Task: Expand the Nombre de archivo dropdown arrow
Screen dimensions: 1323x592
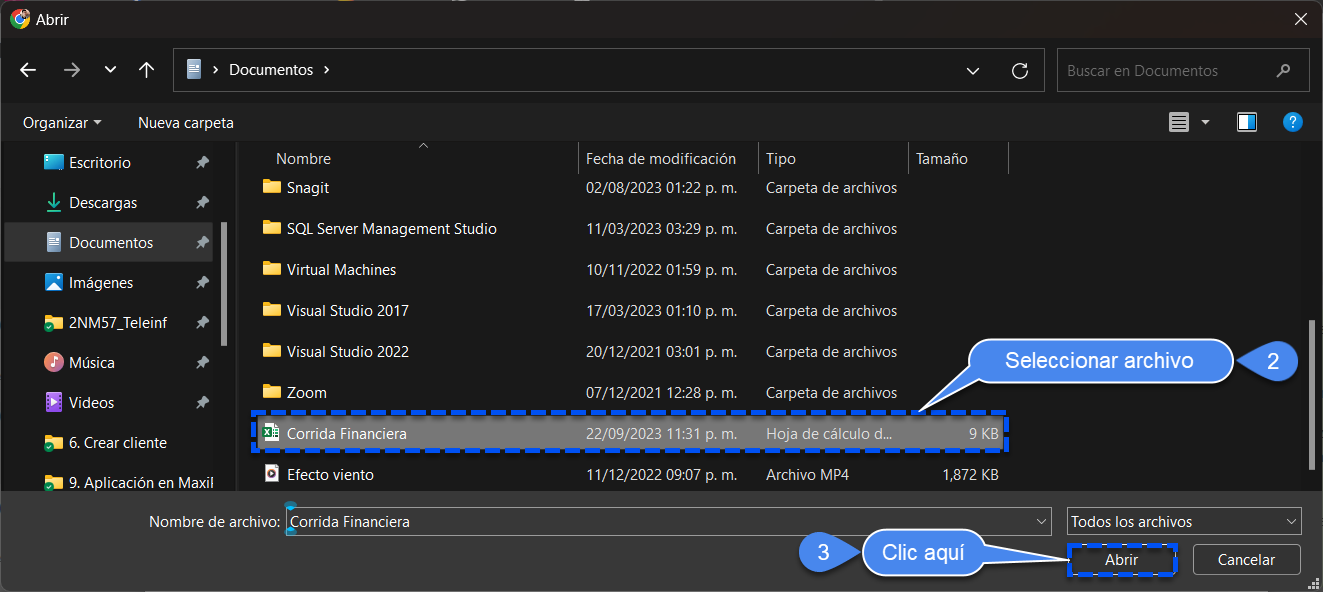Action: (x=1043, y=521)
